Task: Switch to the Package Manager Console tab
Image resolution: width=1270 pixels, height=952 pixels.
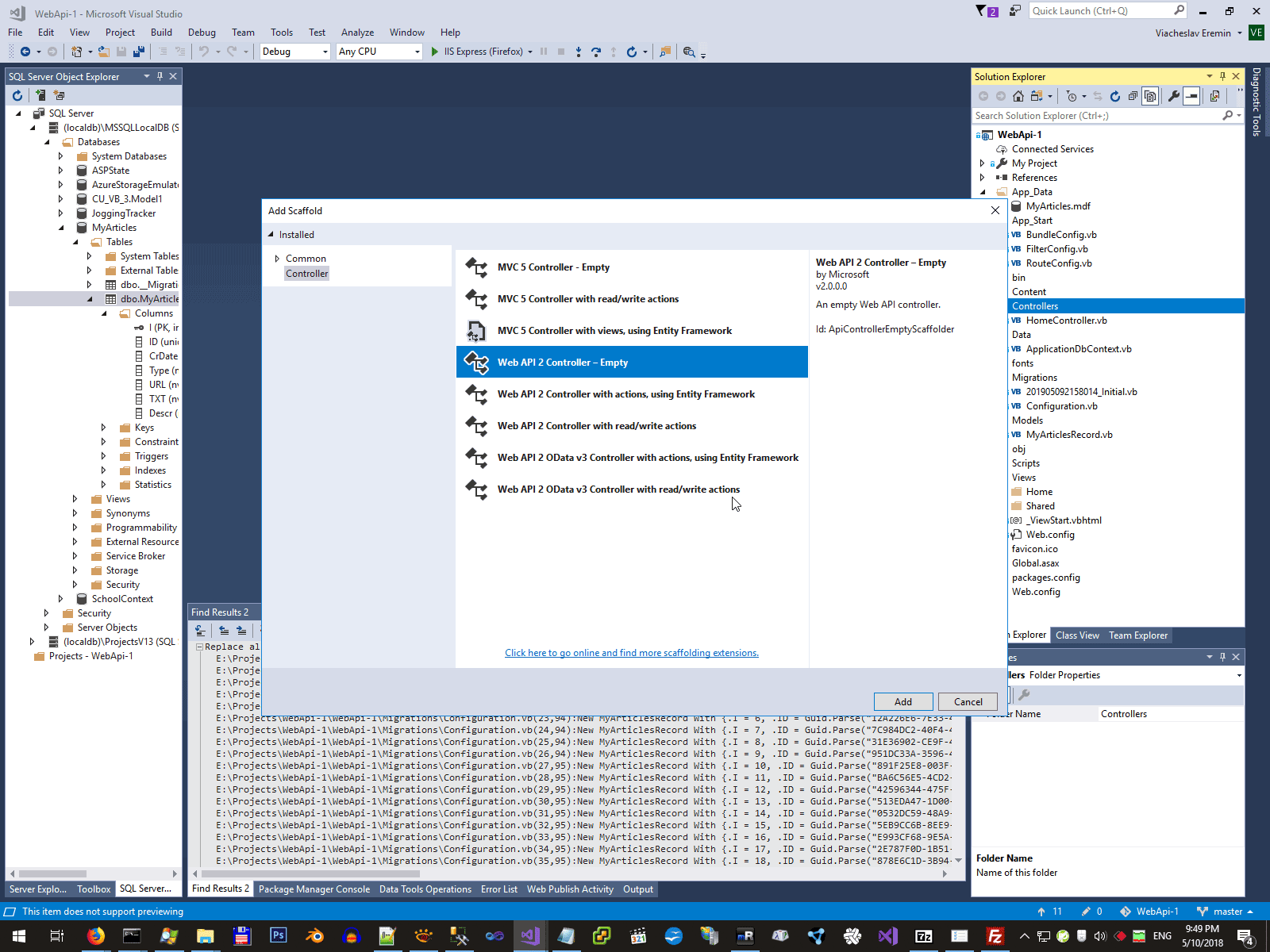Action: pyautogui.click(x=314, y=889)
